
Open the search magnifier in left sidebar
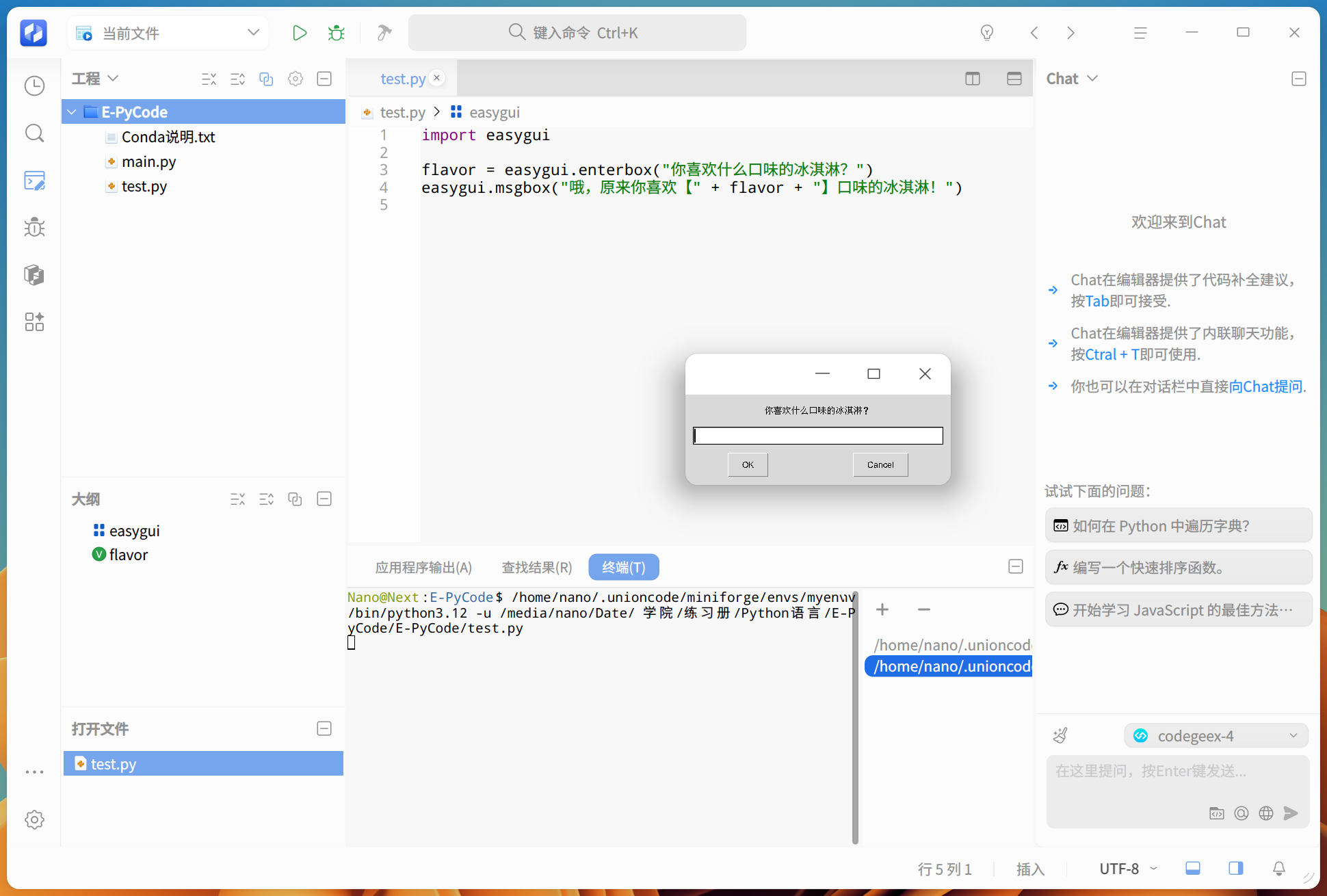pos(34,133)
